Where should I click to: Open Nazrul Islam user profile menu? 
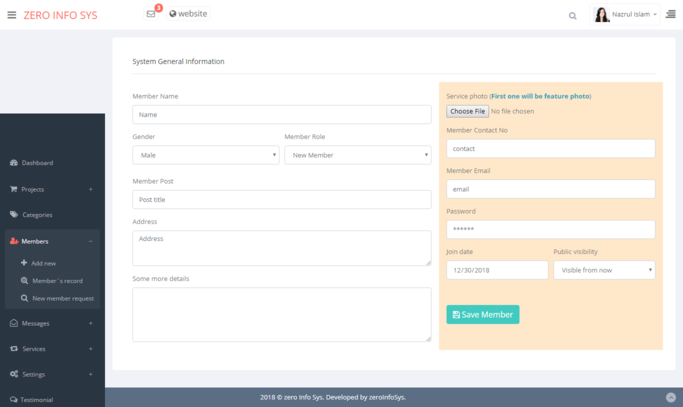click(626, 15)
